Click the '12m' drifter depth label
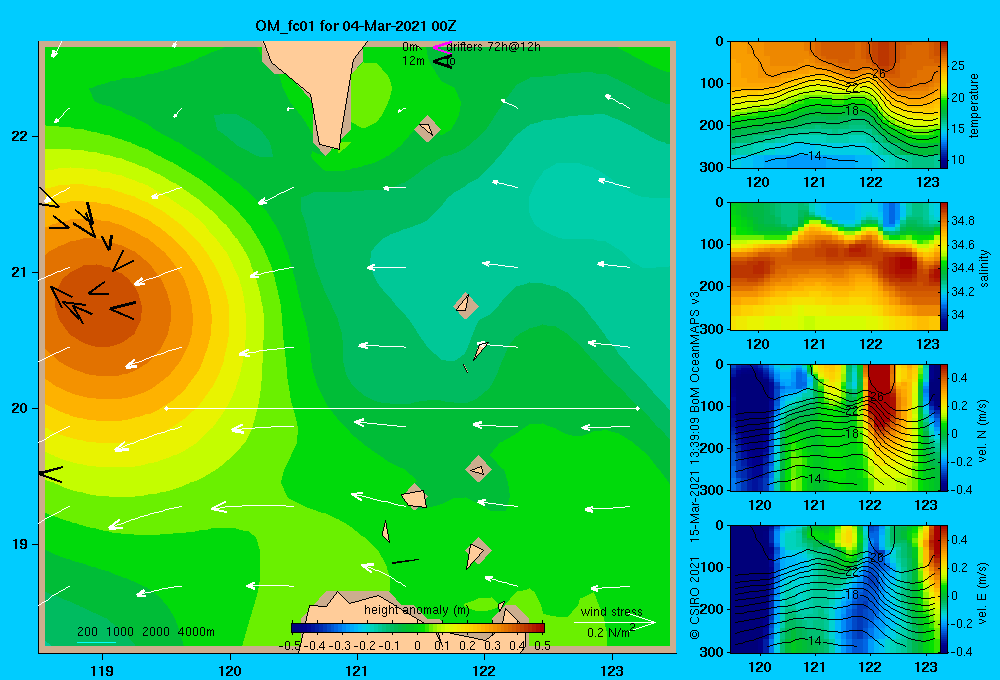This screenshot has height=680, width=1000. coord(413,61)
